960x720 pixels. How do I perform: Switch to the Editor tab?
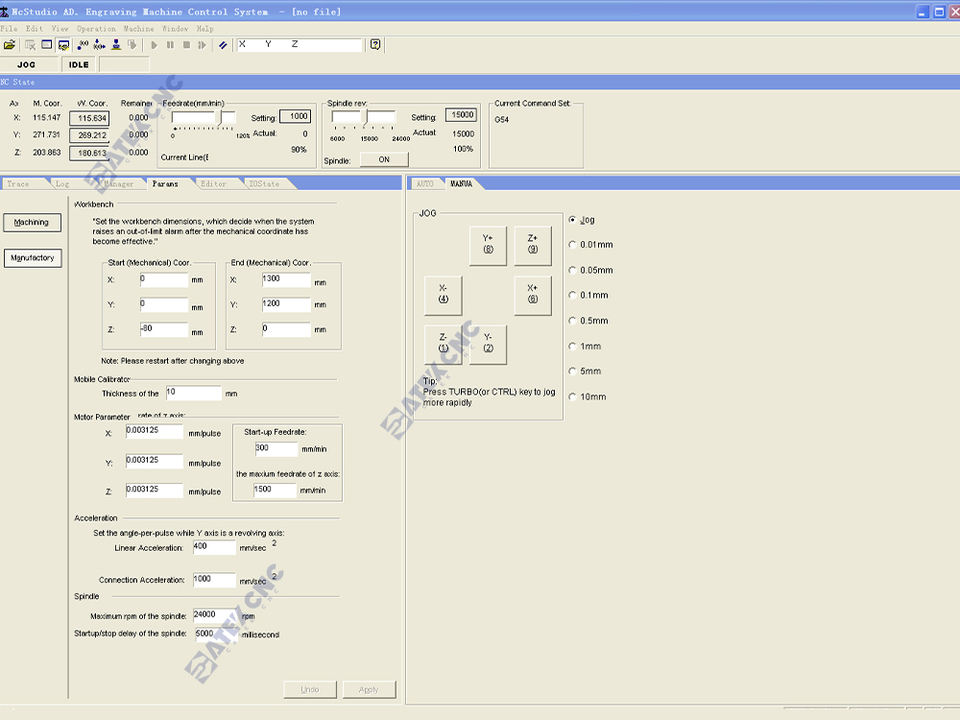coord(213,184)
